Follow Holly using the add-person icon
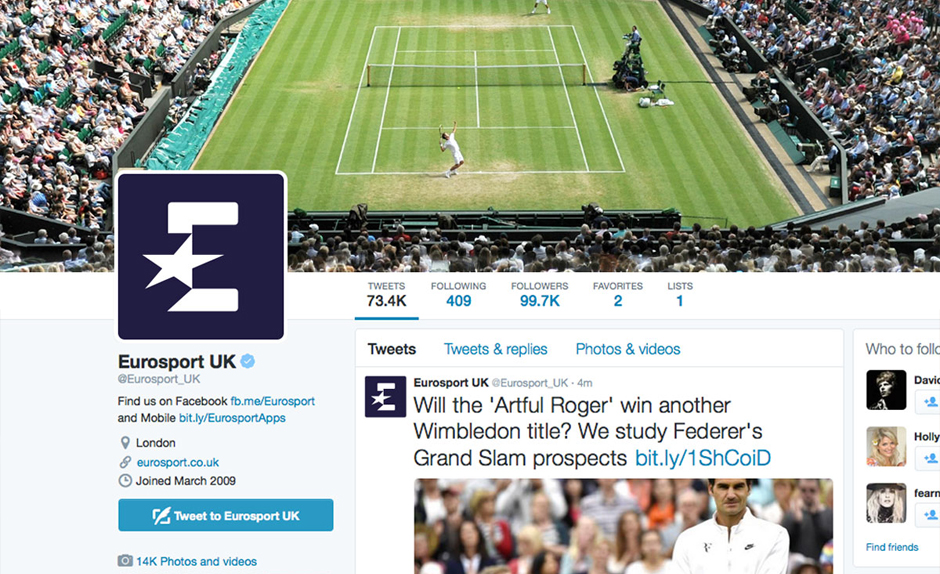The height and width of the screenshot is (574, 940). [930, 458]
